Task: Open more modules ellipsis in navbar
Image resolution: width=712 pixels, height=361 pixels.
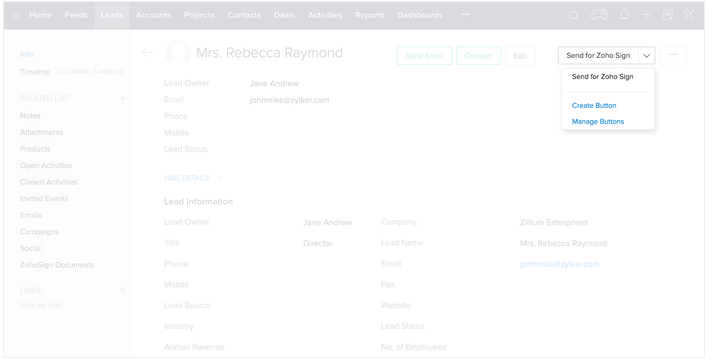Action: point(465,15)
